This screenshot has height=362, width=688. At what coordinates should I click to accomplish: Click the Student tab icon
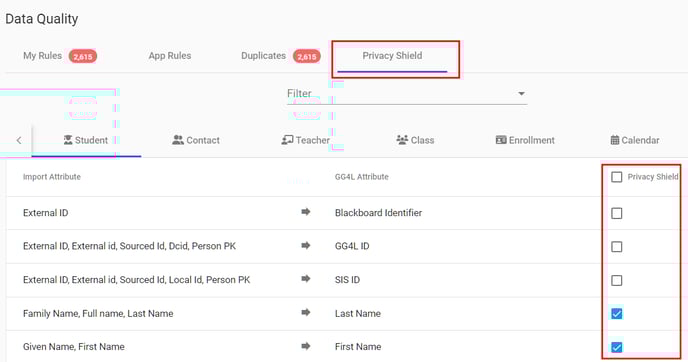coord(68,140)
